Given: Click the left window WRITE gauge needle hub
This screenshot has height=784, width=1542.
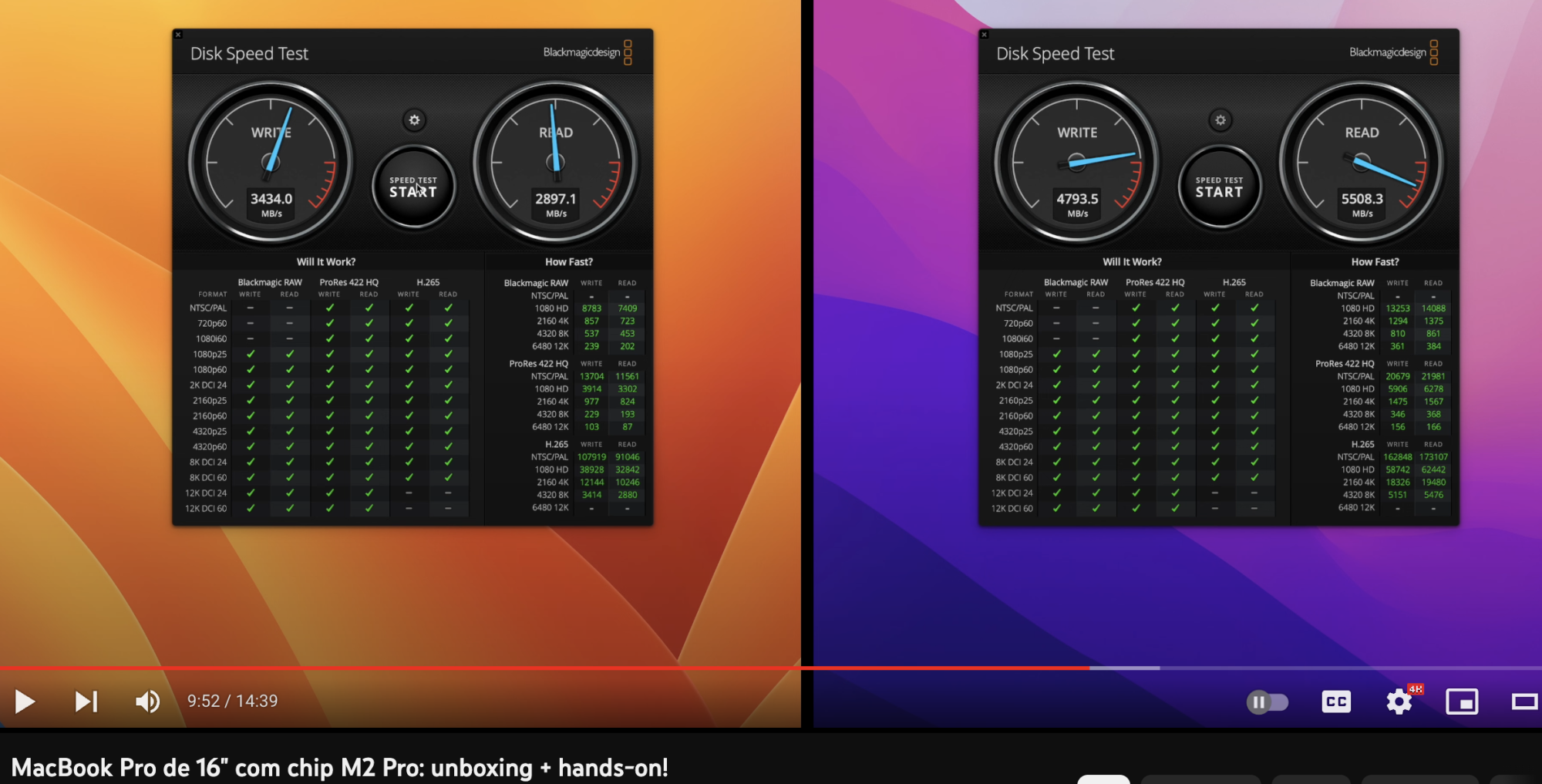Looking at the screenshot, I should coord(271,163).
